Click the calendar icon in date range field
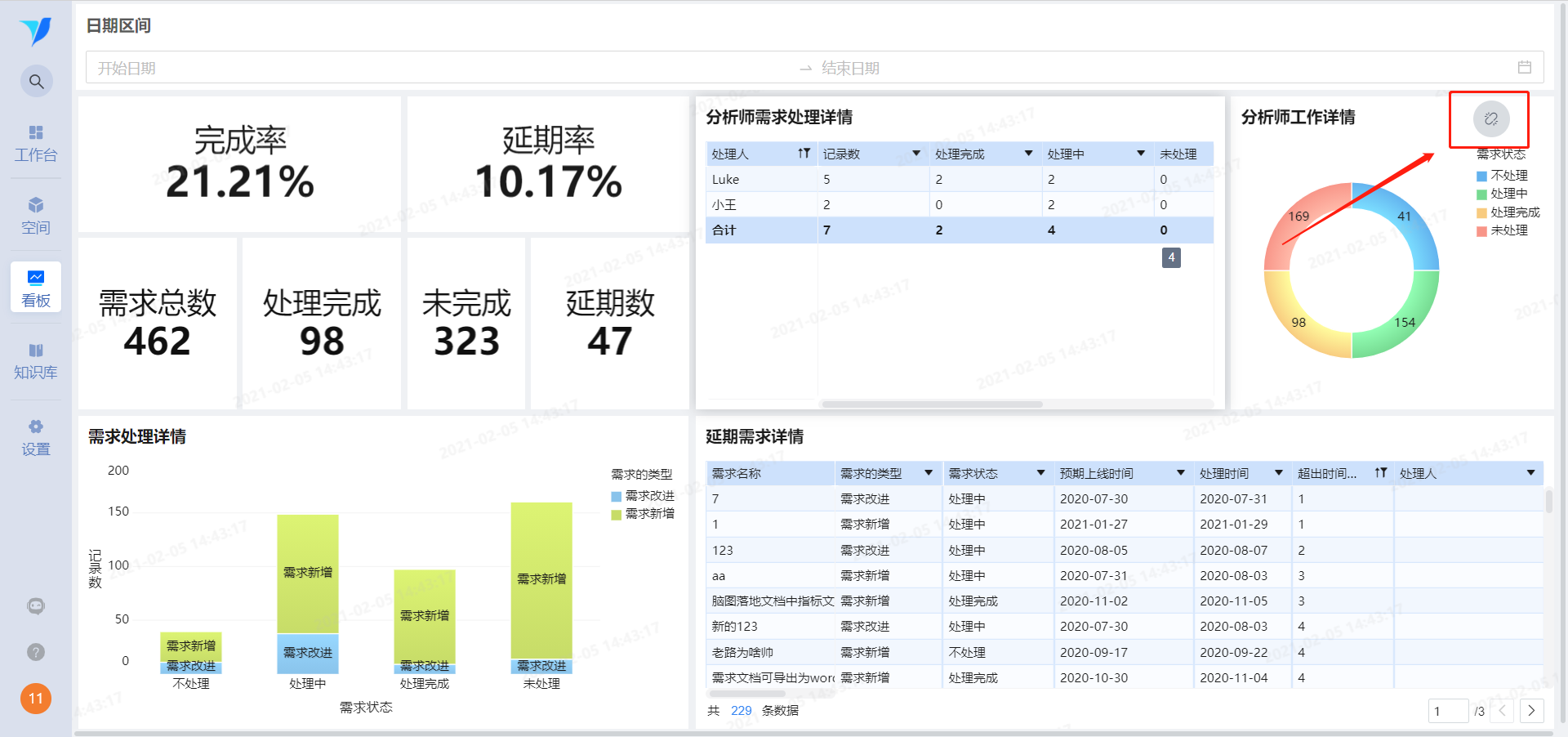Screen dimensions: 1568x737 [x=1524, y=67]
